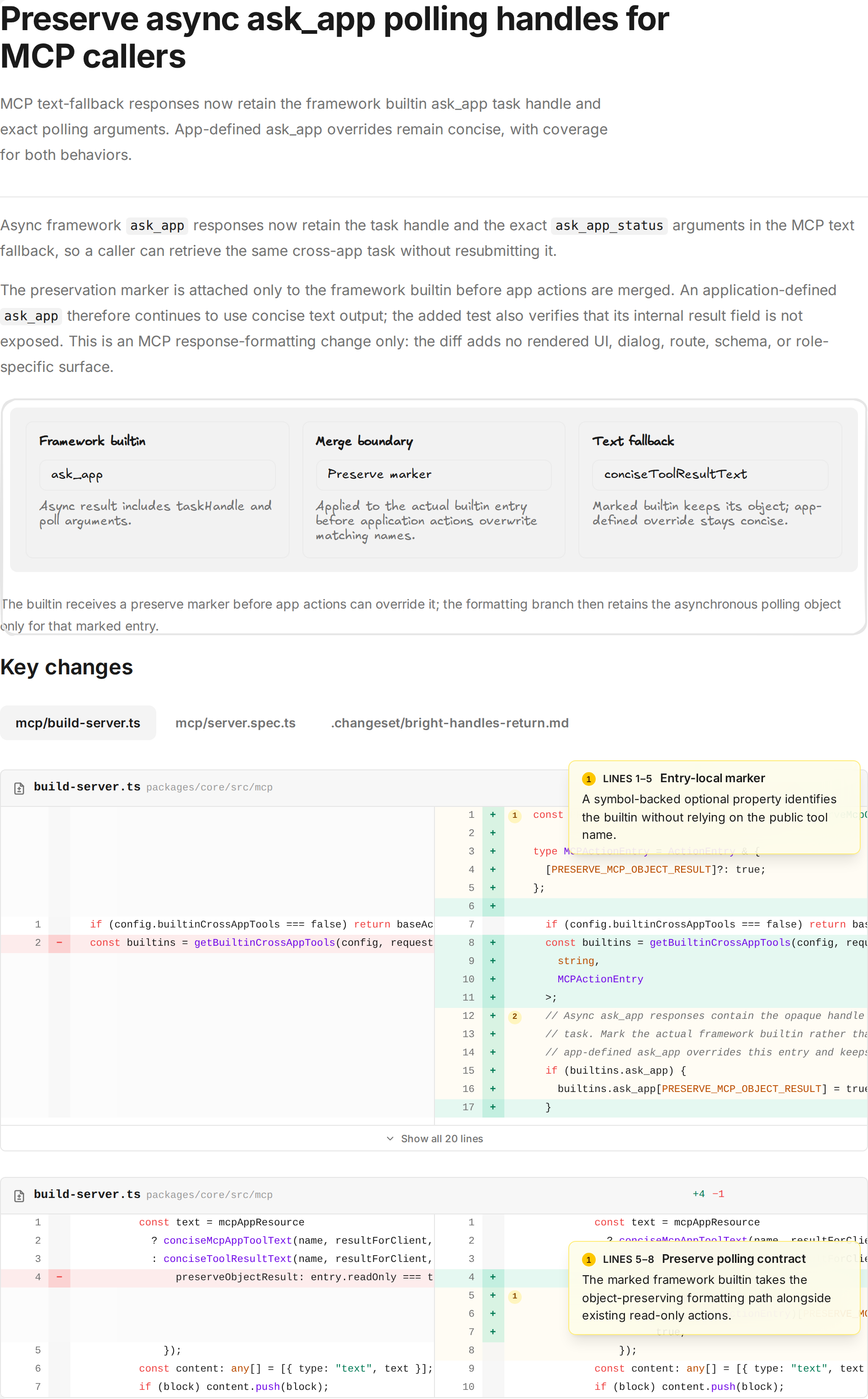Image resolution: width=868 pixels, height=1399 pixels.
Task: Expand diff with Show all 20 lines
Action: [434, 1139]
